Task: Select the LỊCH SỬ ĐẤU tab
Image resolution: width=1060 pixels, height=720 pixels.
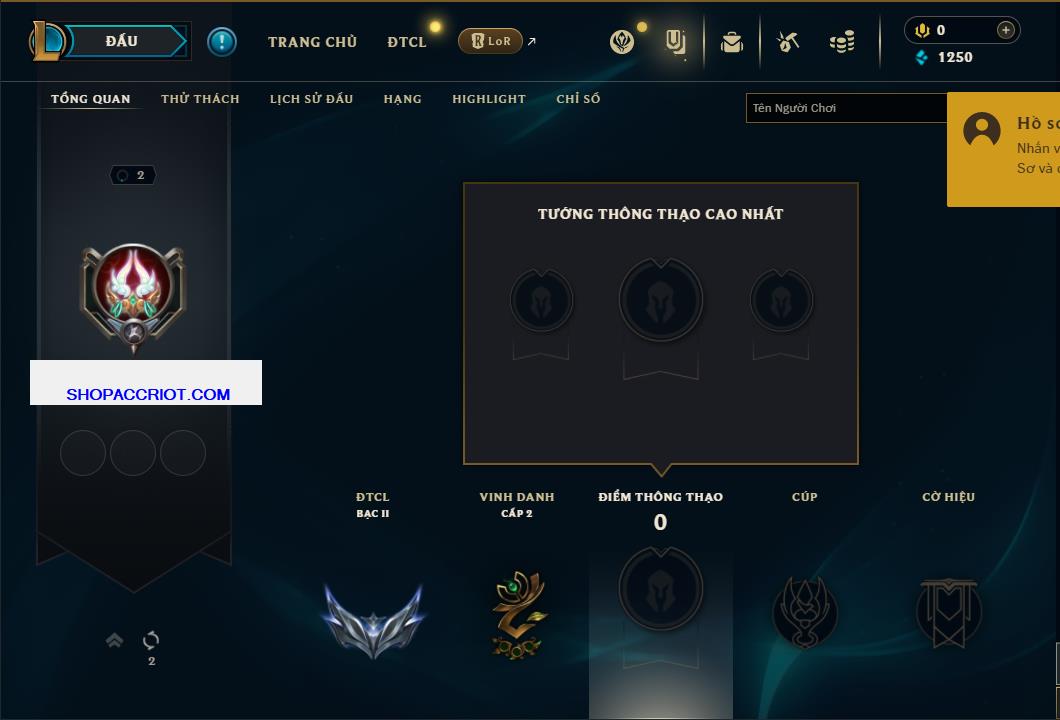Action: 312,99
